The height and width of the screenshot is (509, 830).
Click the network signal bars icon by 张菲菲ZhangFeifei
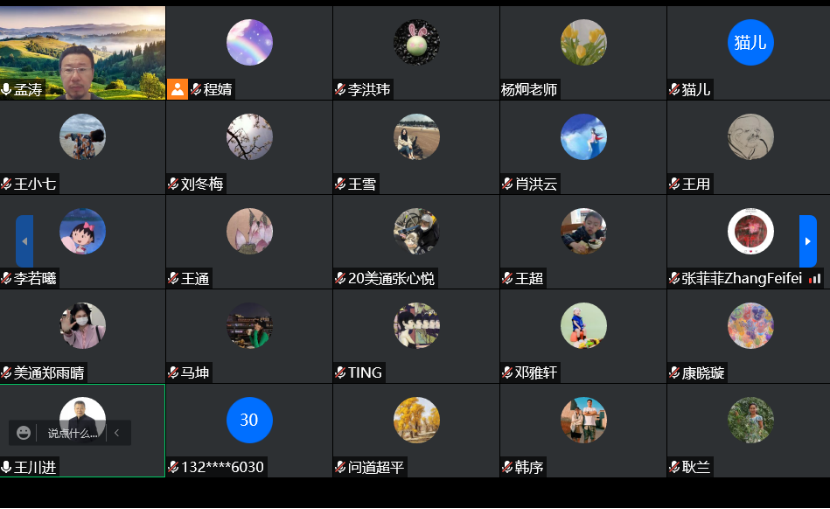[x=815, y=278]
